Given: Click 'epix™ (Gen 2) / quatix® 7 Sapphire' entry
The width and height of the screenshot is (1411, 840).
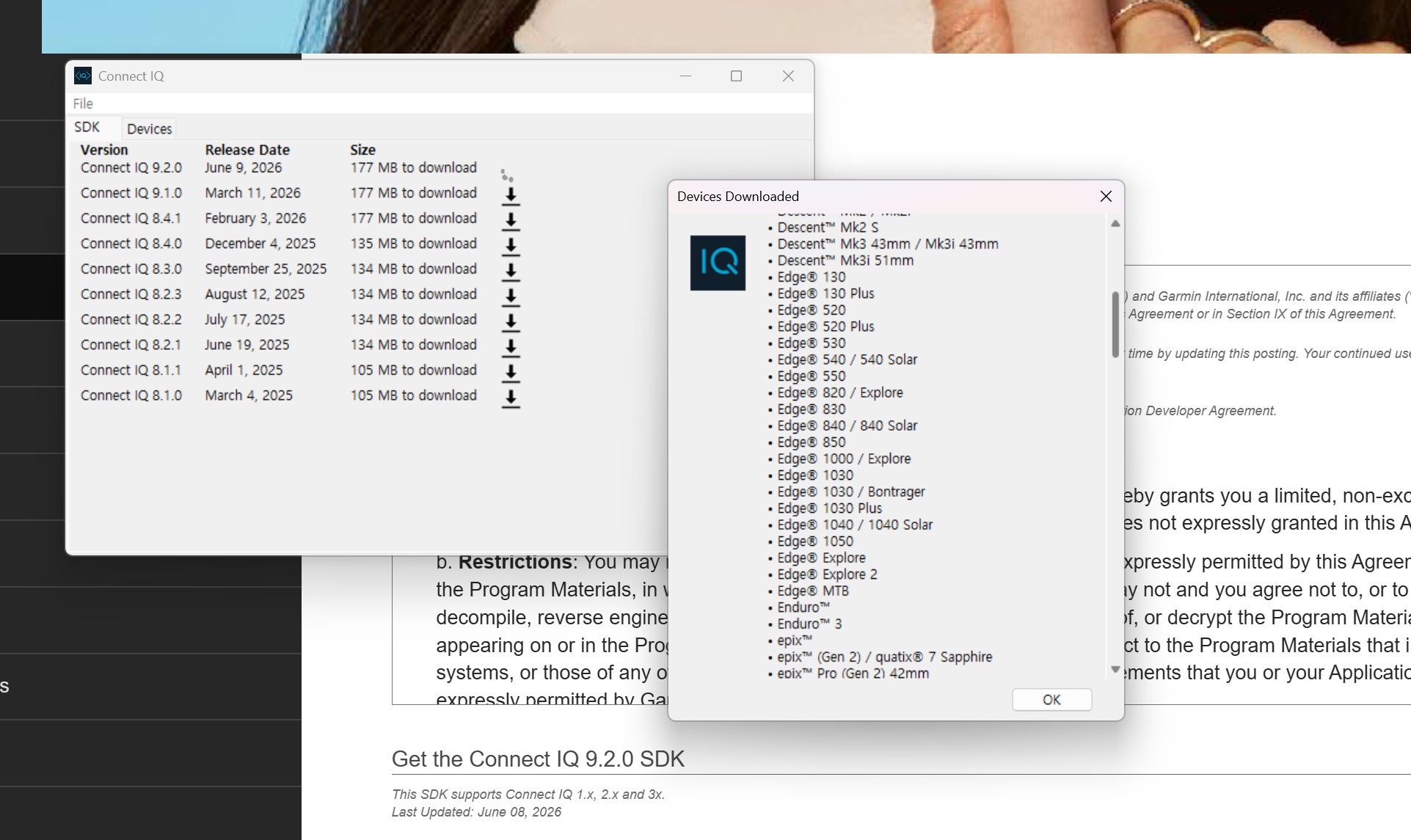Looking at the screenshot, I should pyautogui.click(x=885, y=657).
